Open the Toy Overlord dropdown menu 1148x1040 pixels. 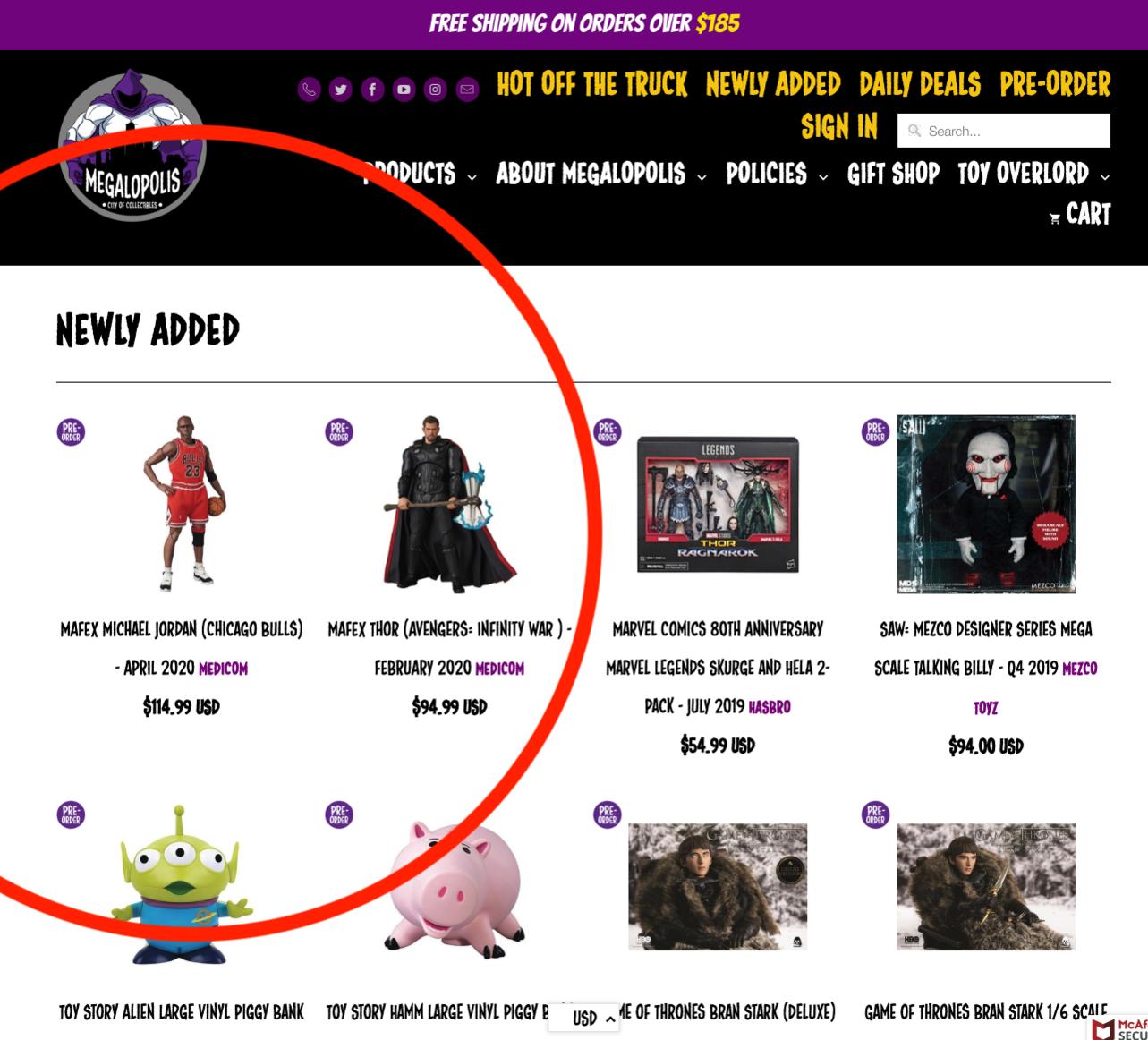(1033, 174)
